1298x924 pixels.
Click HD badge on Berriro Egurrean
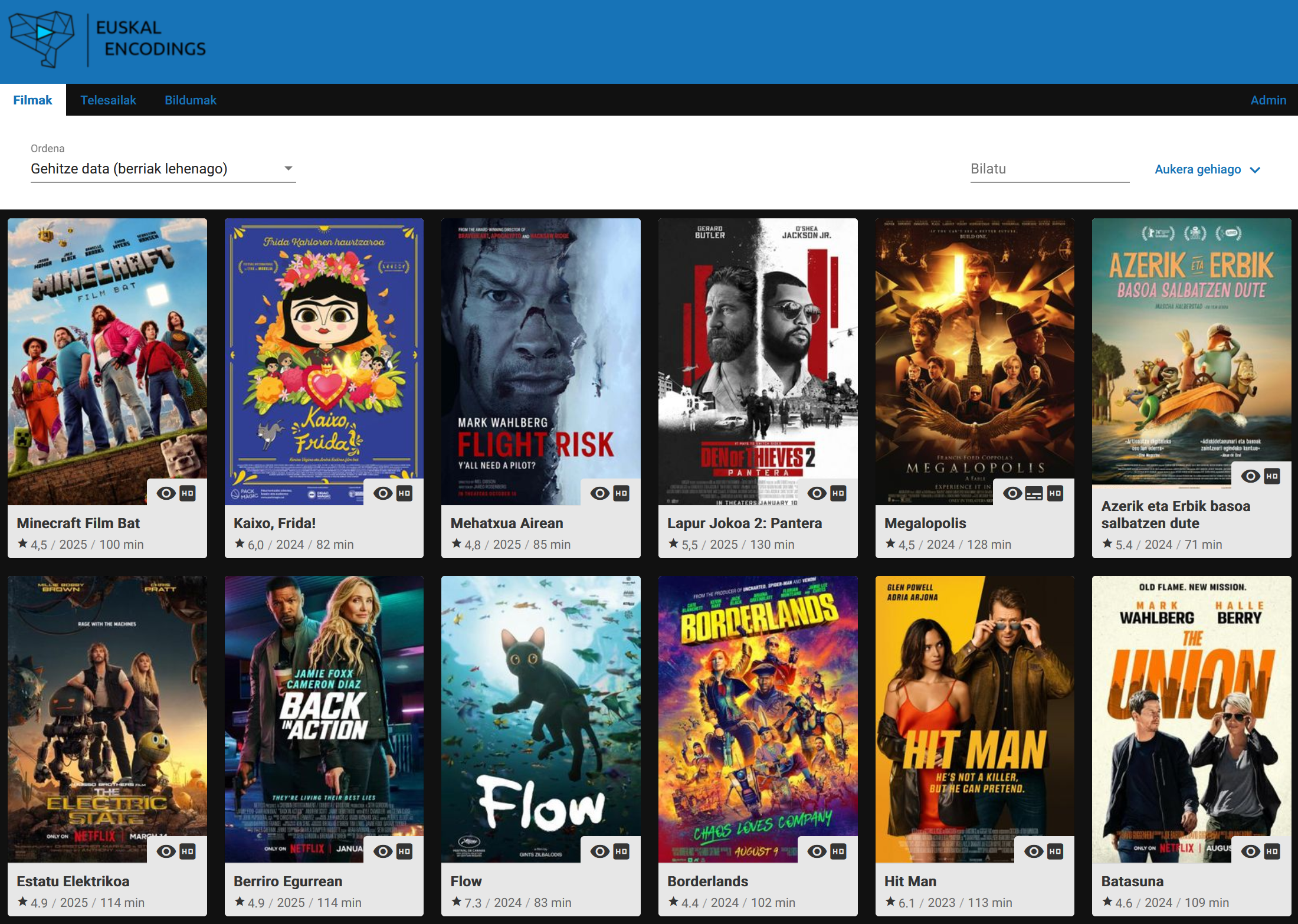[x=404, y=851]
